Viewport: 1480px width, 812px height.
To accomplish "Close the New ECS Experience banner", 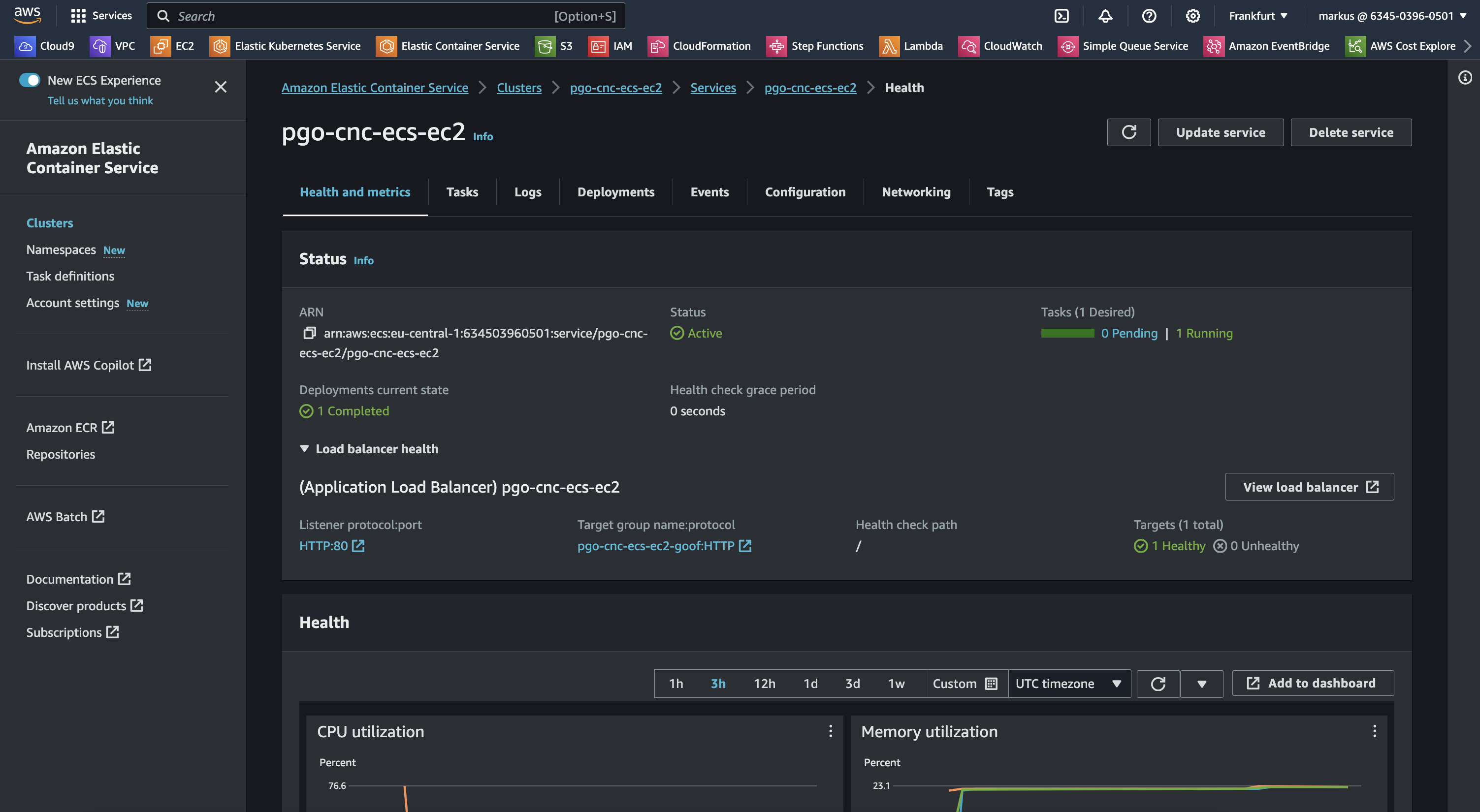I will click(221, 87).
